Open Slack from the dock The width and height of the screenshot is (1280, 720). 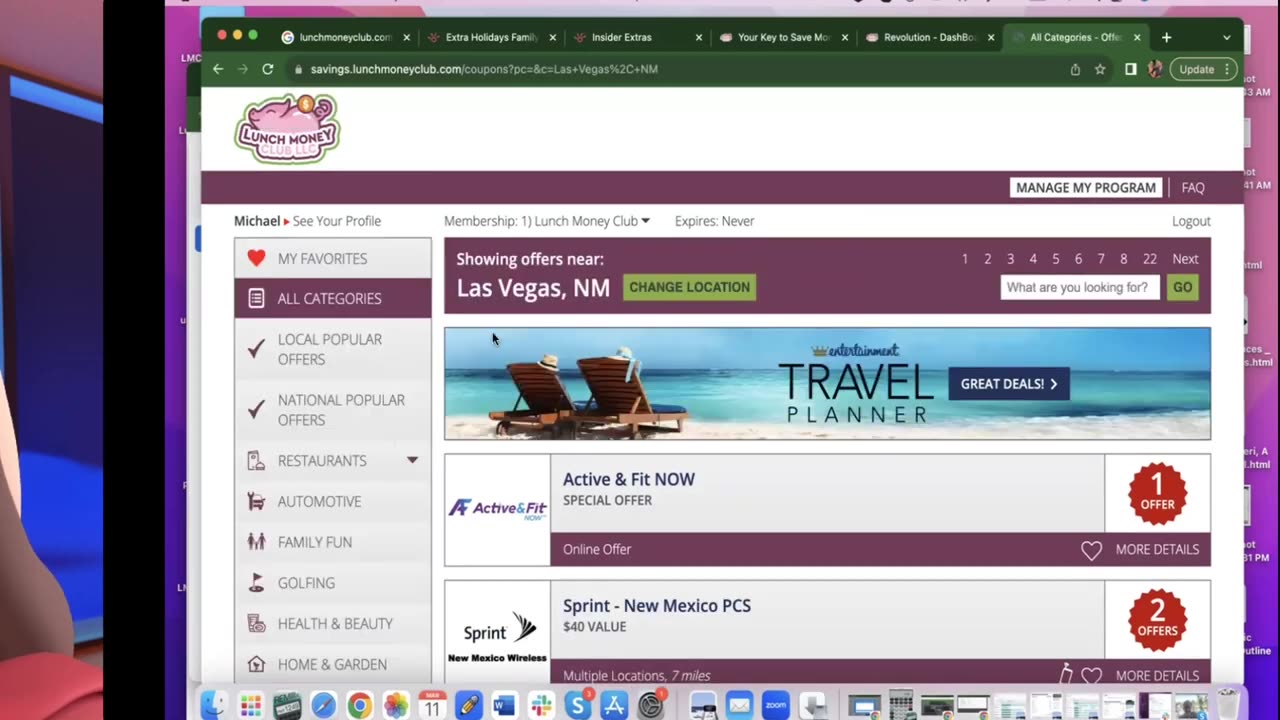click(541, 706)
